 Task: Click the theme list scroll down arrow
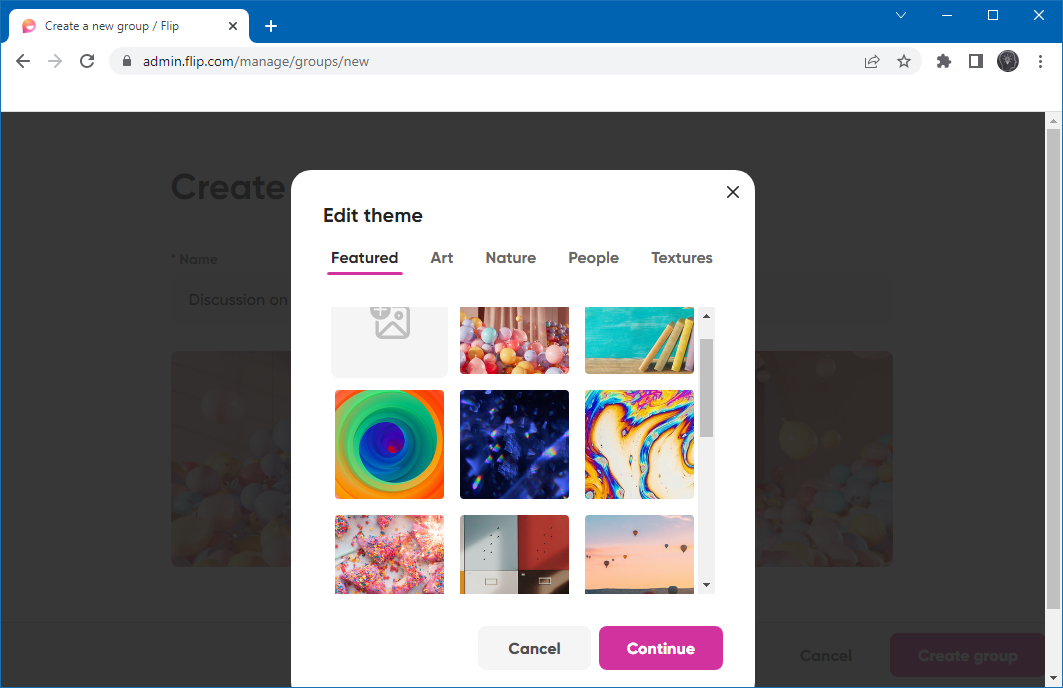pyautogui.click(x=706, y=585)
